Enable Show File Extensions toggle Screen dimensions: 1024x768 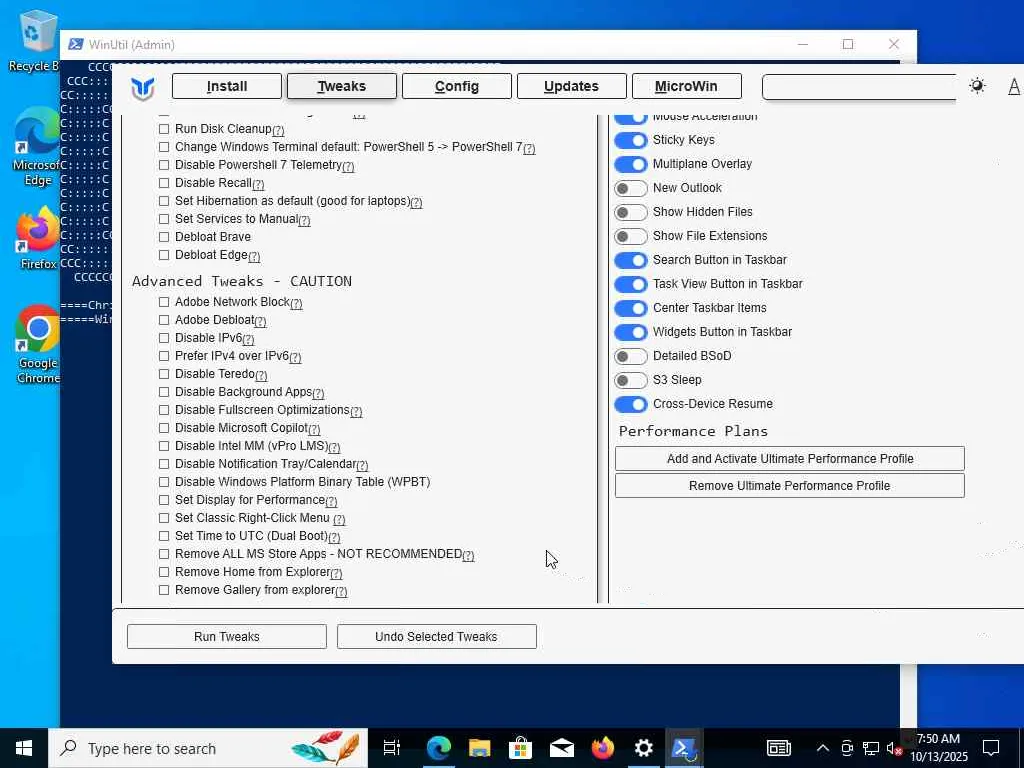click(631, 236)
